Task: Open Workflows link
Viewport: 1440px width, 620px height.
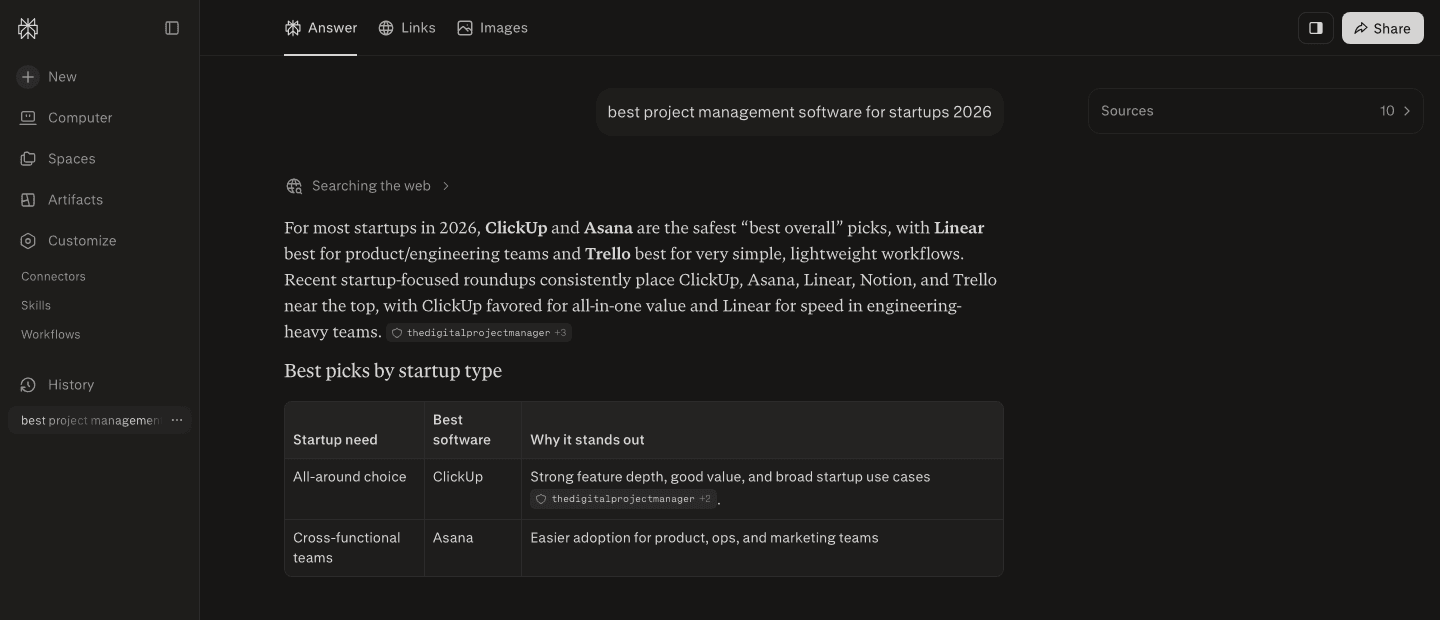Action: click(50, 334)
